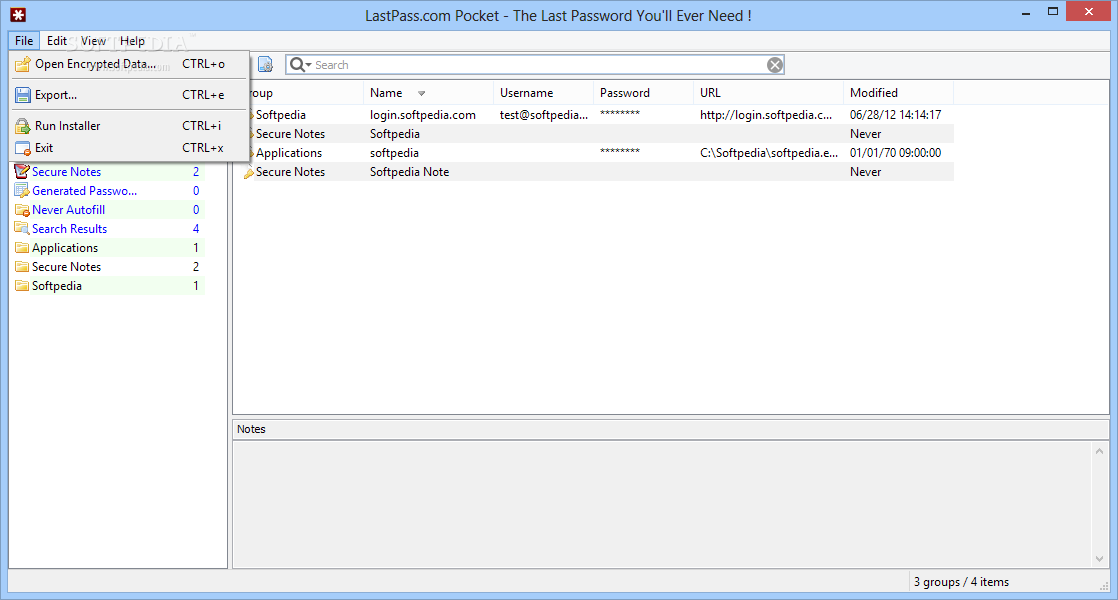Click the 01/01/70 09:00:00 modified date
The image size is (1118, 600).
click(x=896, y=153)
